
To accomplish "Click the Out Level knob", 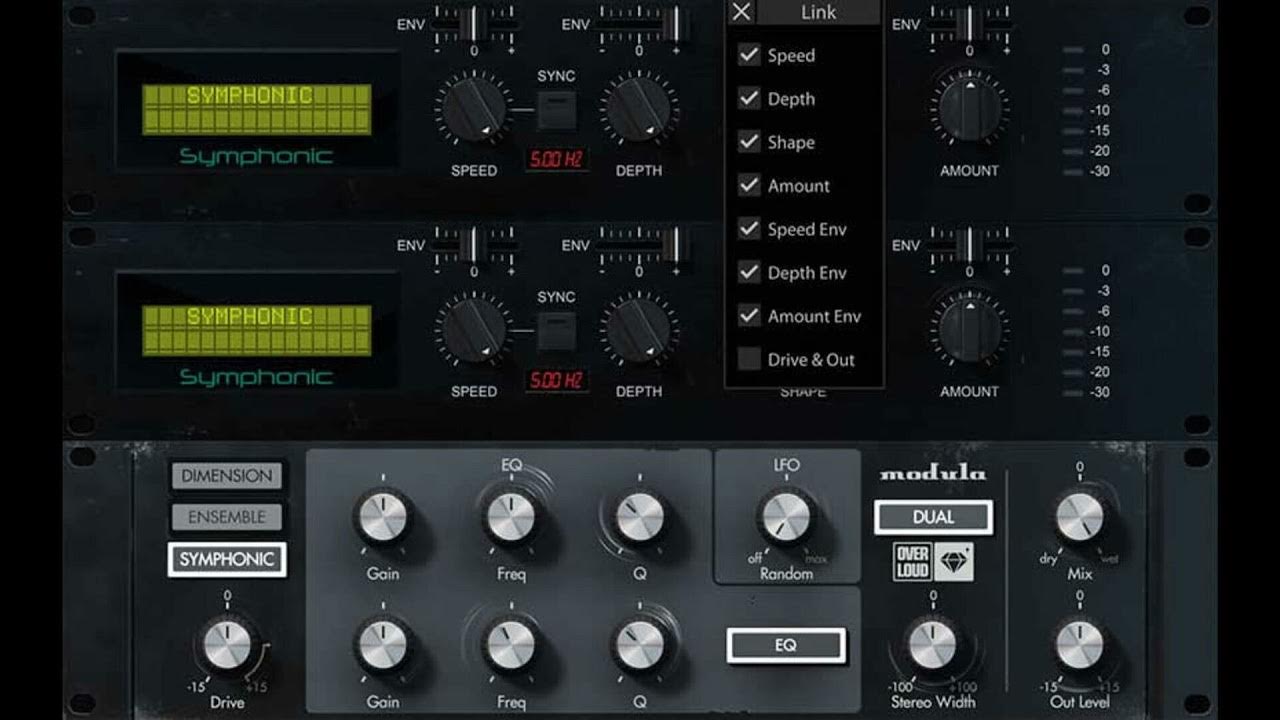I will [1080, 646].
